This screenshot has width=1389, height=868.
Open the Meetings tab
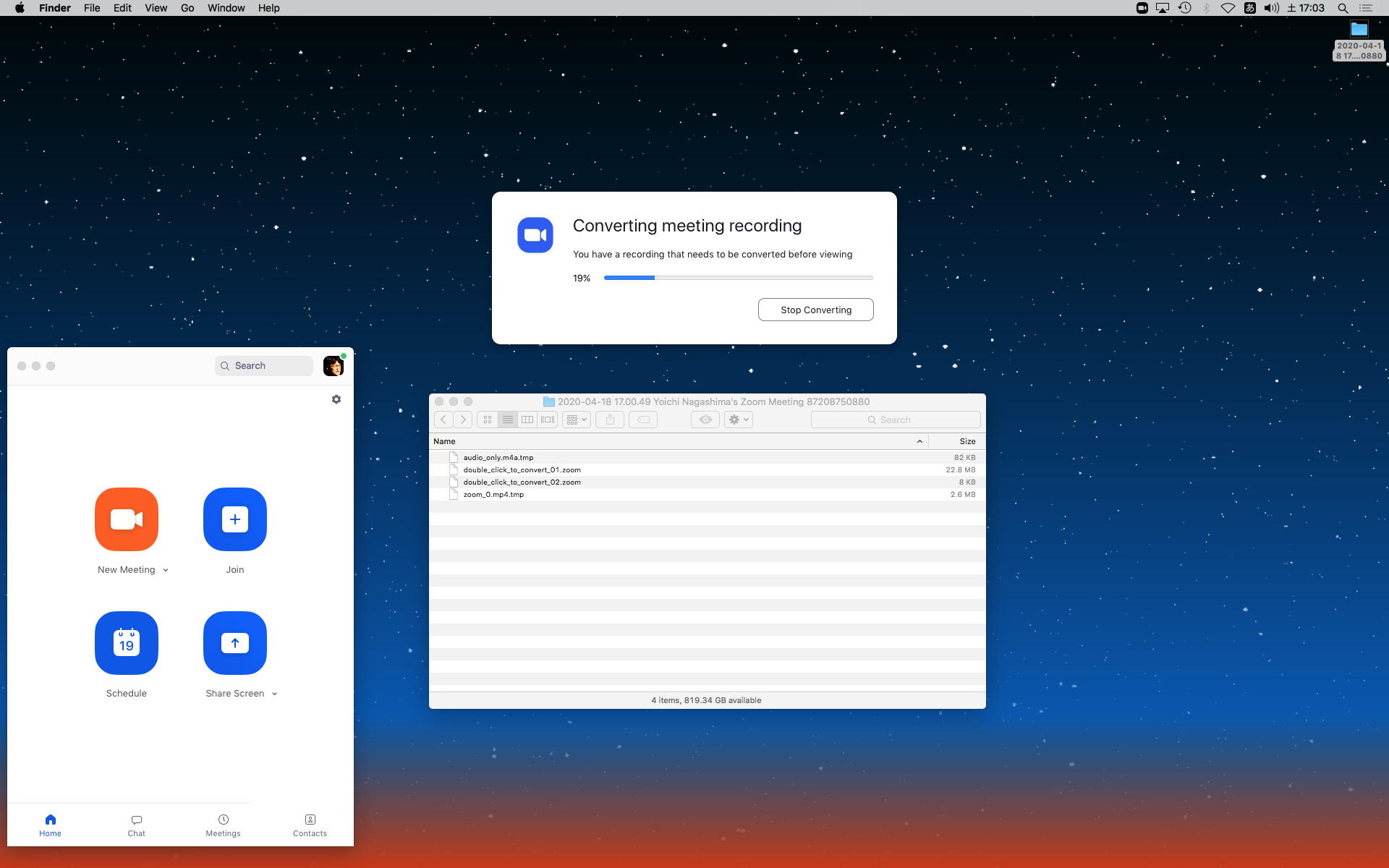point(223,825)
